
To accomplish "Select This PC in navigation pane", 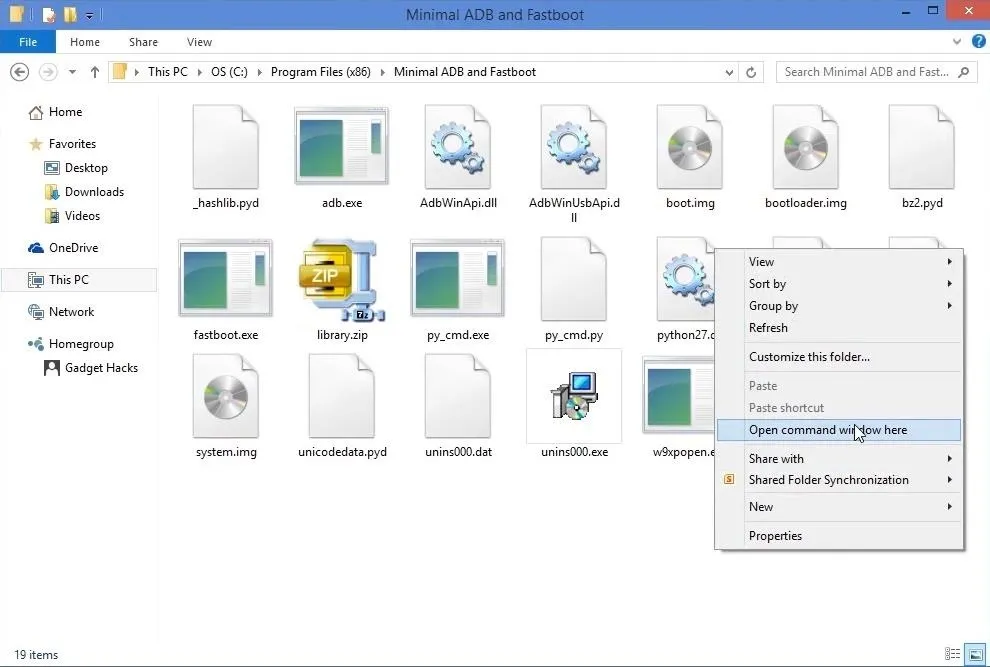I will click(79, 280).
